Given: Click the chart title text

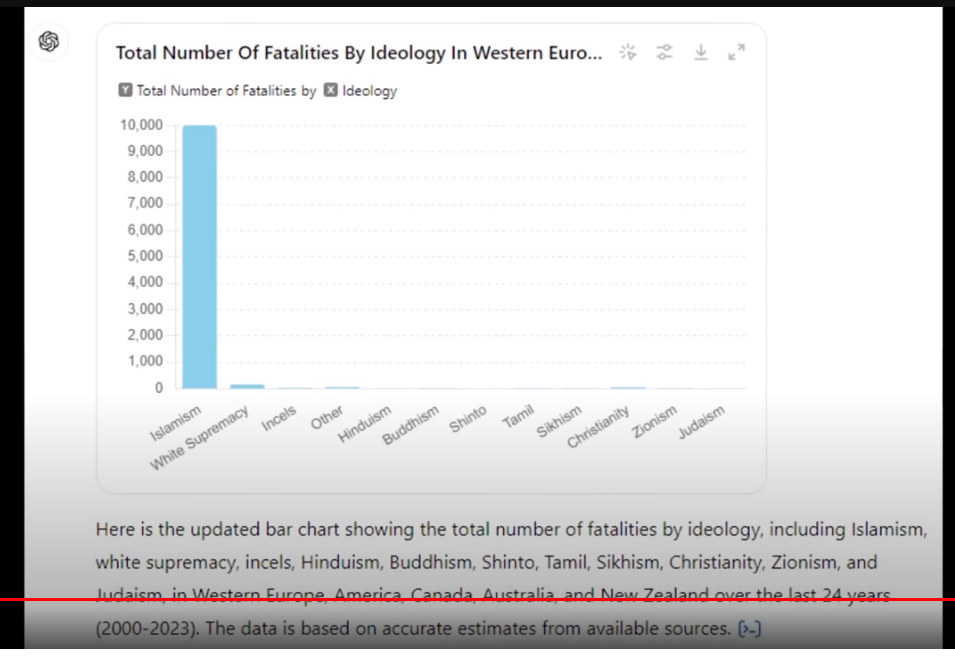Looking at the screenshot, I should [359, 53].
